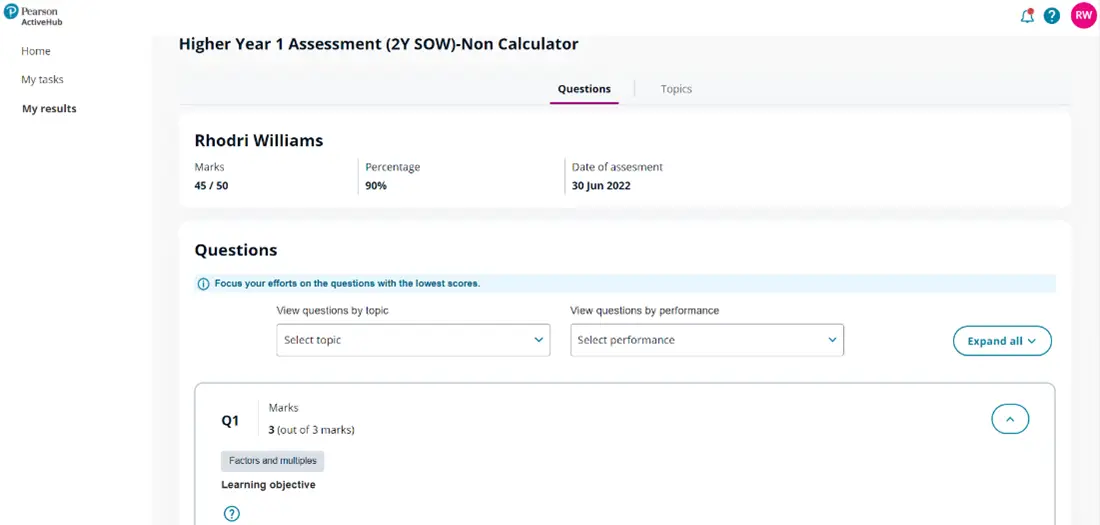Open the Select performance dropdown
The width and height of the screenshot is (1100, 525).
[x=707, y=340]
